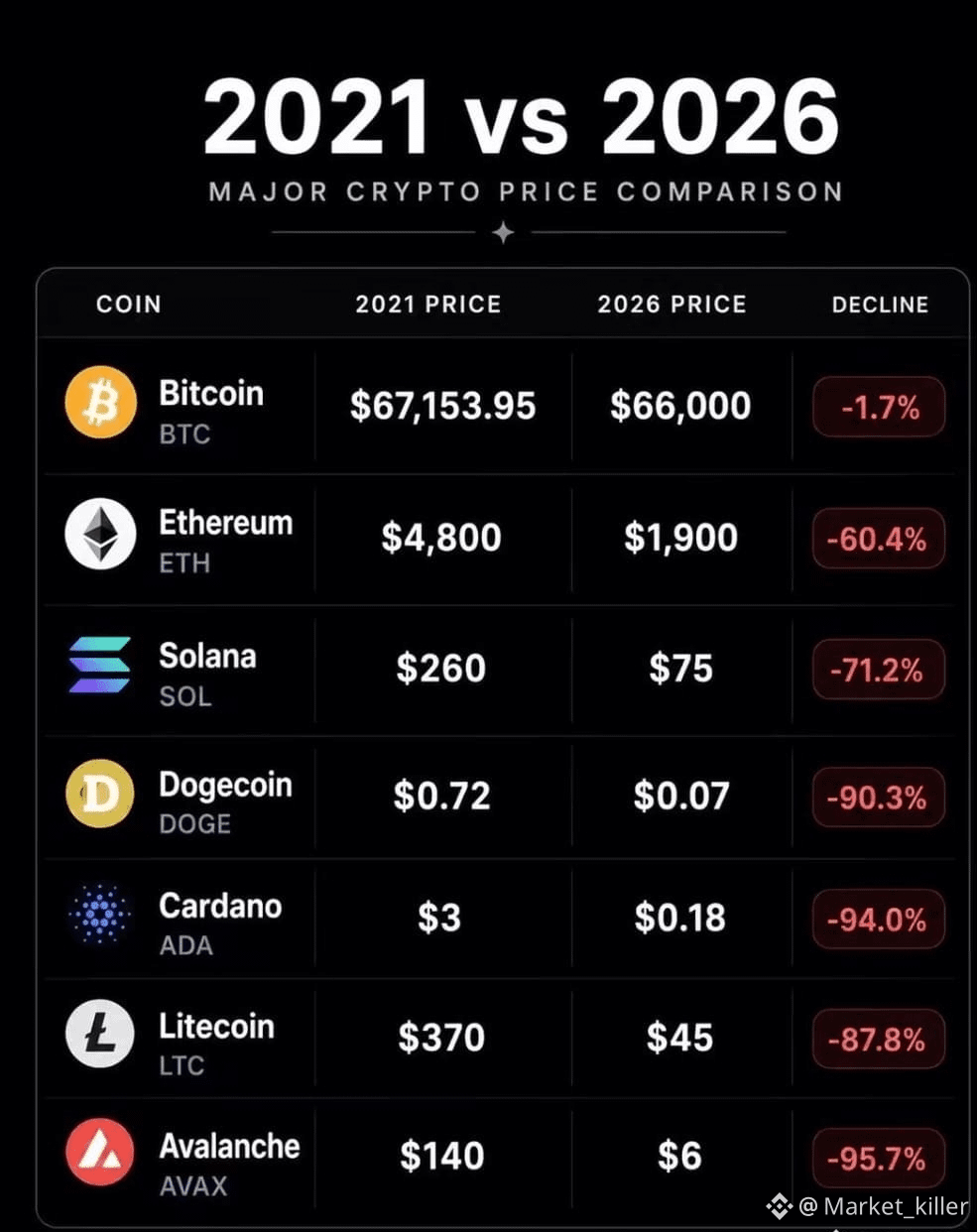The height and width of the screenshot is (1232, 977).
Task: Select the Litecoin silver logo icon
Action: 100,1034
